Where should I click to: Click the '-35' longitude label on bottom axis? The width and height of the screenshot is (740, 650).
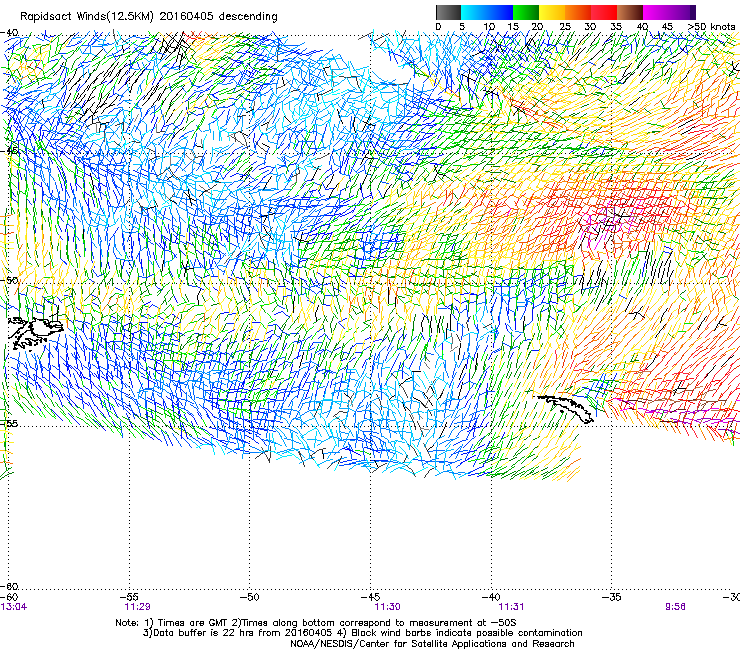click(612, 597)
